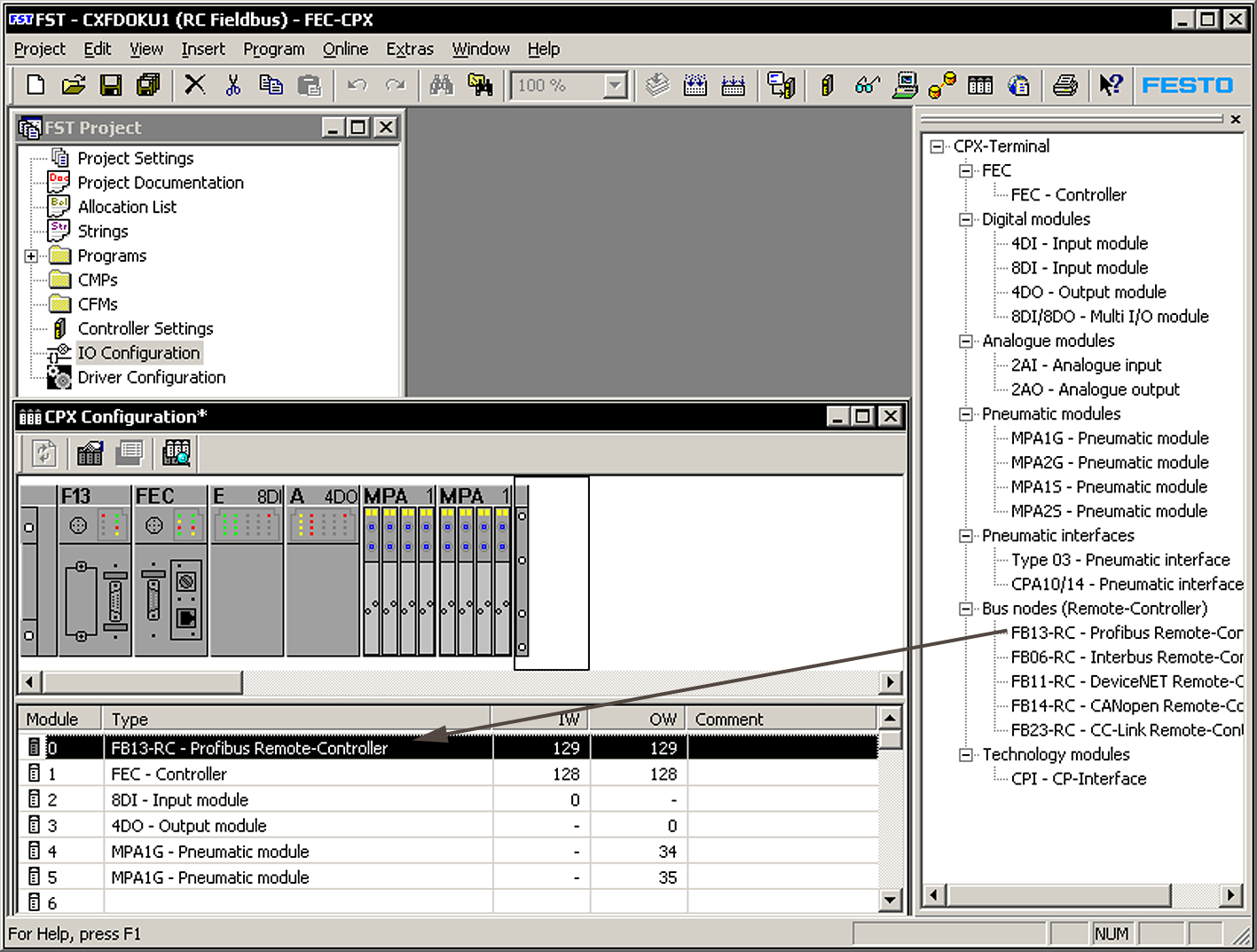The height and width of the screenshot is (952, 1257).
Task: Click the Save All stacked disks icon
Action: point(148,85)
